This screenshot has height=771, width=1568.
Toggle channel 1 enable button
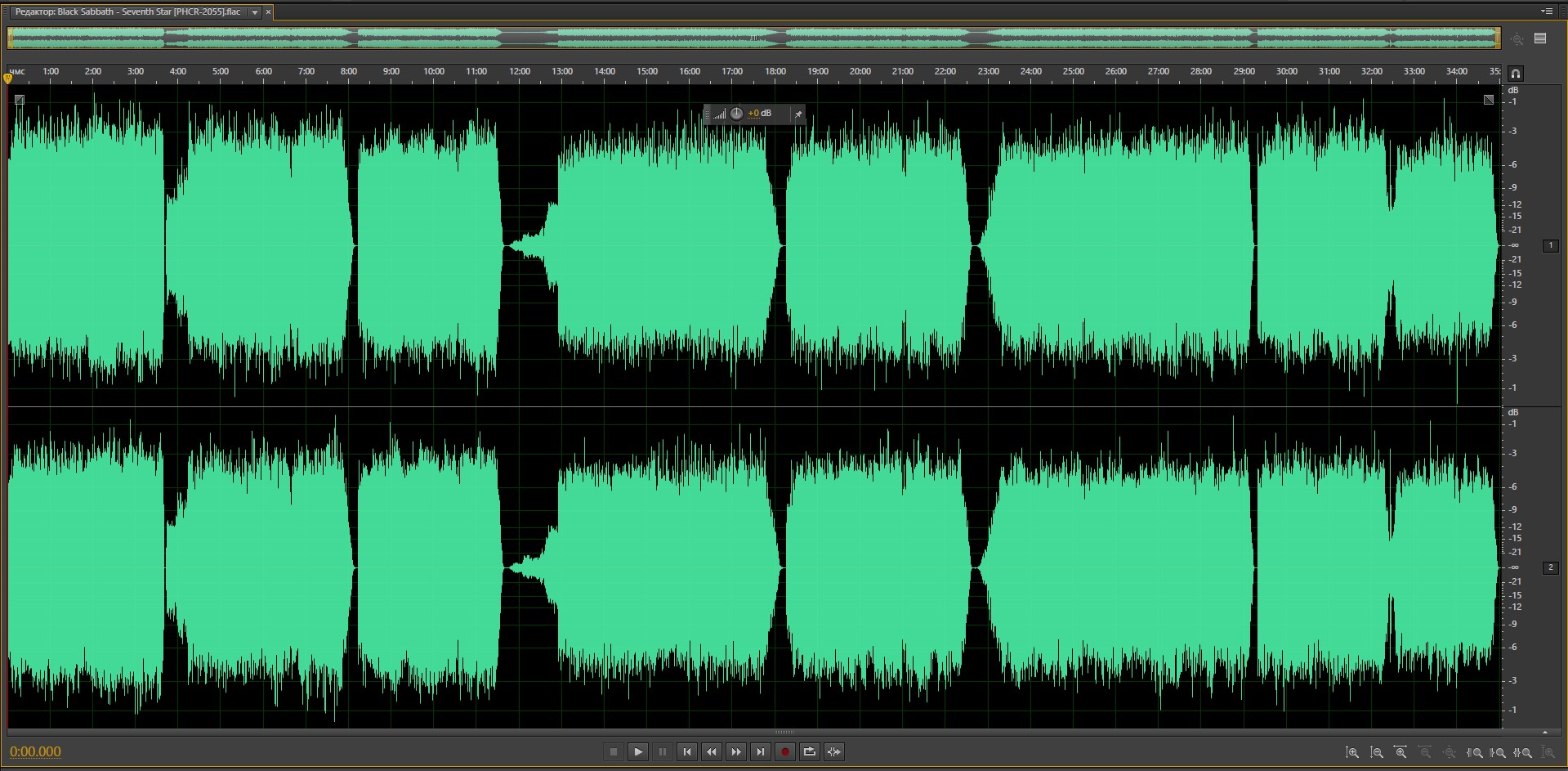tap(1550, 245)
